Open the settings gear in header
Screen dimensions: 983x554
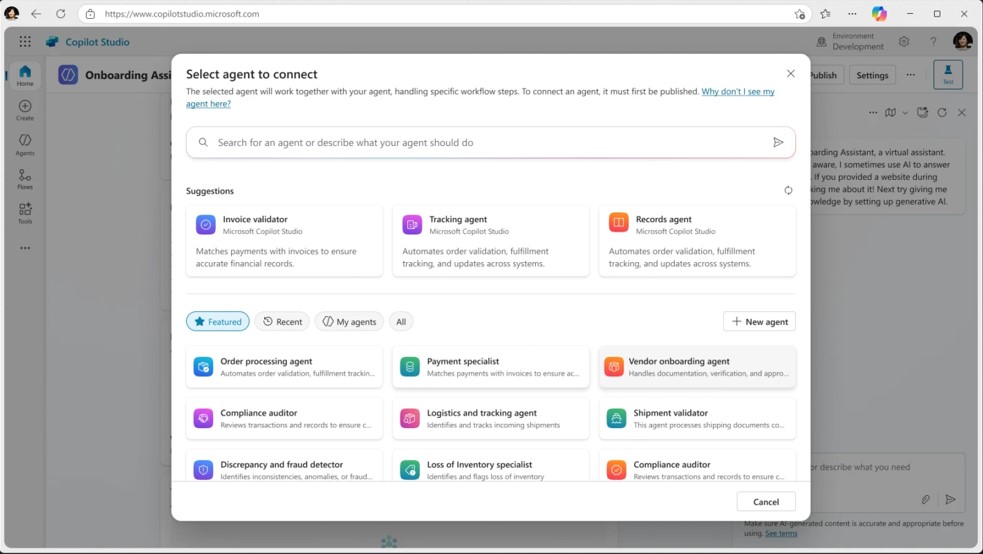(903, 41)
